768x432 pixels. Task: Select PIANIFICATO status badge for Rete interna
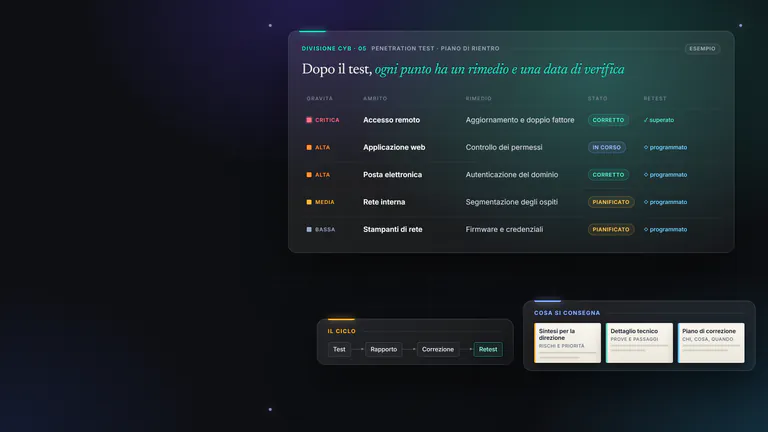tap(611, 202)
